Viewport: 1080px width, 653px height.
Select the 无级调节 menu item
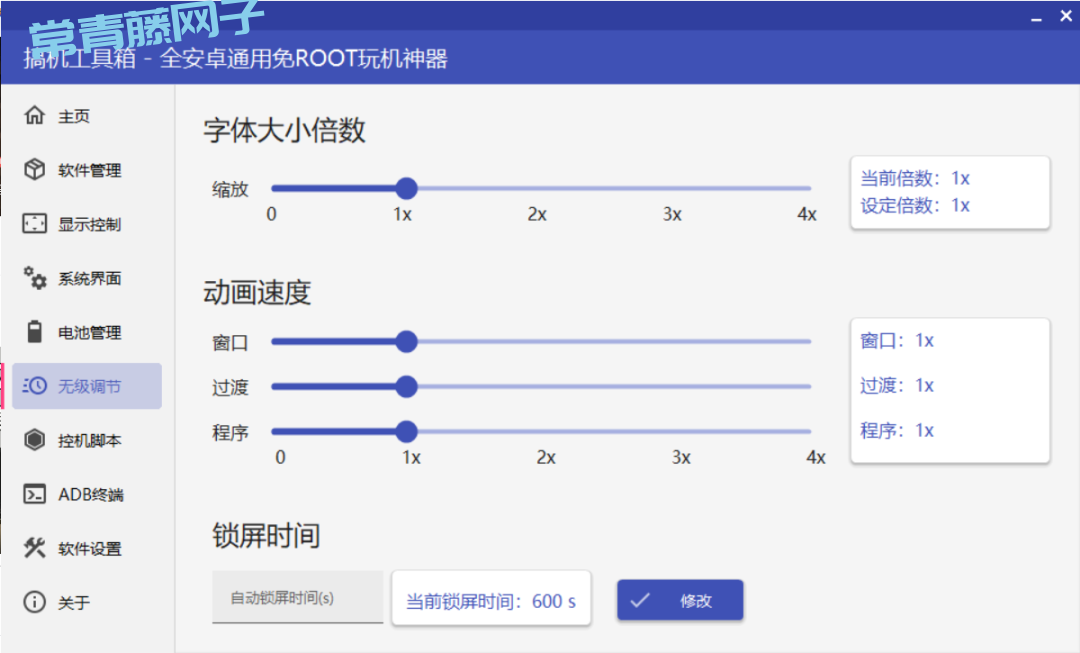tap(88, 386)
